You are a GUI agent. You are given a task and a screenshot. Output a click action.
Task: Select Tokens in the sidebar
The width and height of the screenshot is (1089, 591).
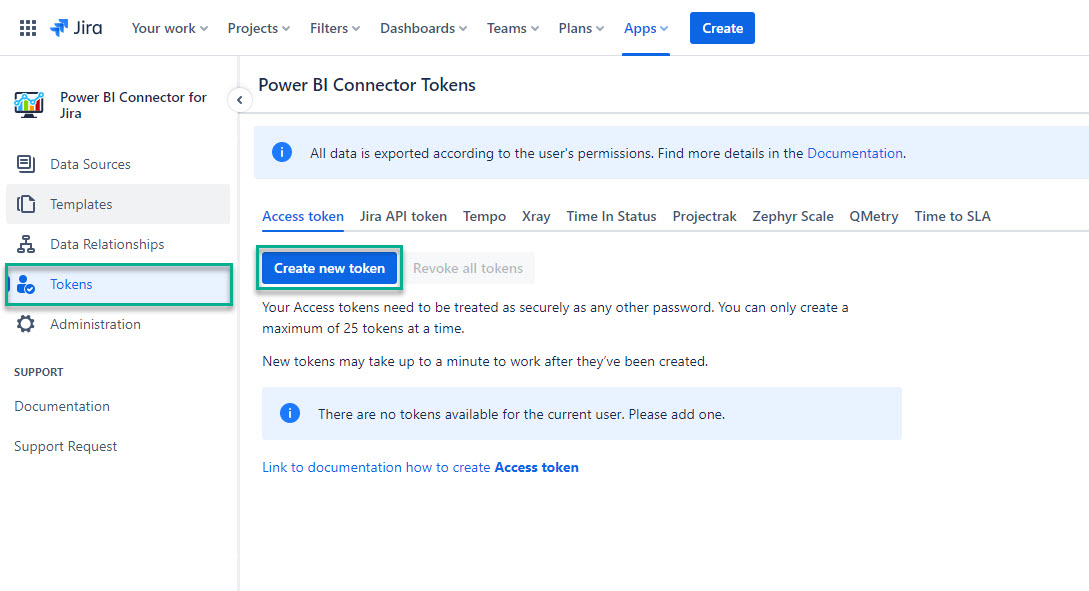70,284
